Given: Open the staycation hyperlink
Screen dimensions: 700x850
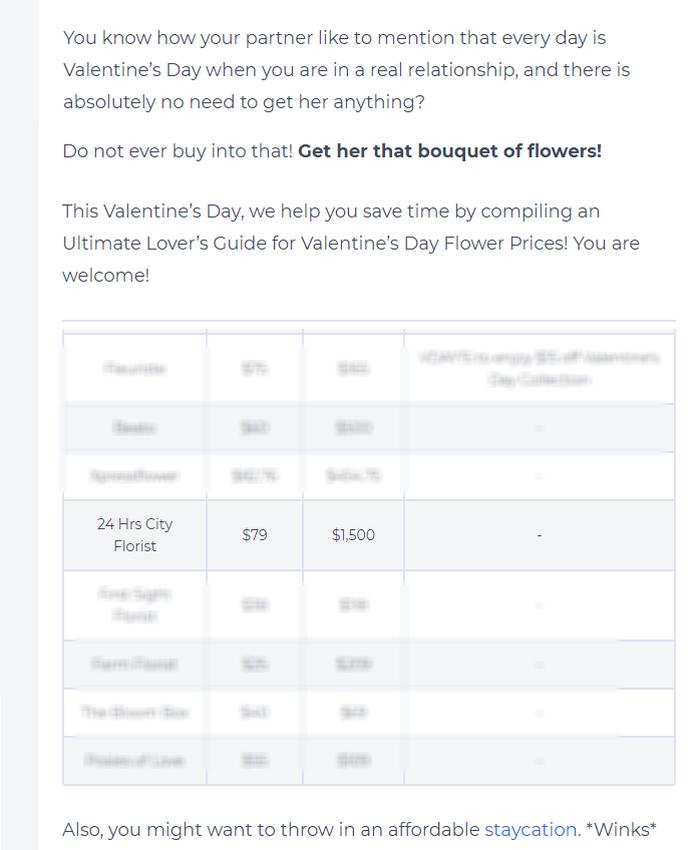Looking at the screenshot, I should coord(530,829).
